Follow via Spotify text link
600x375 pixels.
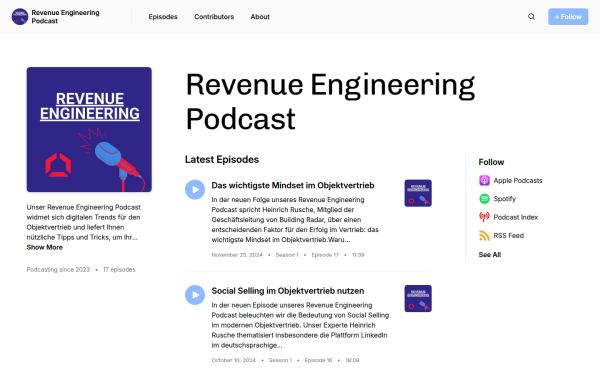[504, 199]
